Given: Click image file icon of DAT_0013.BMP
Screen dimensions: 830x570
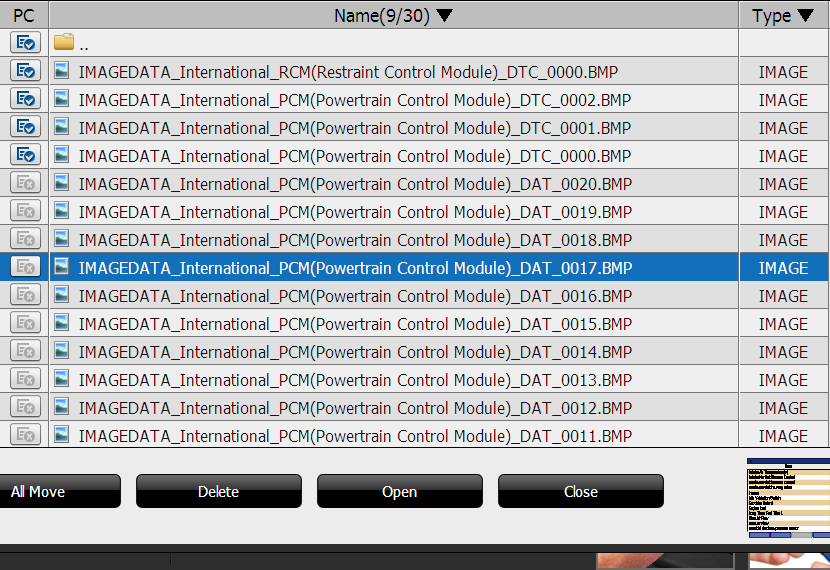Looking at the screenshot, I should (x=62, y=379).
